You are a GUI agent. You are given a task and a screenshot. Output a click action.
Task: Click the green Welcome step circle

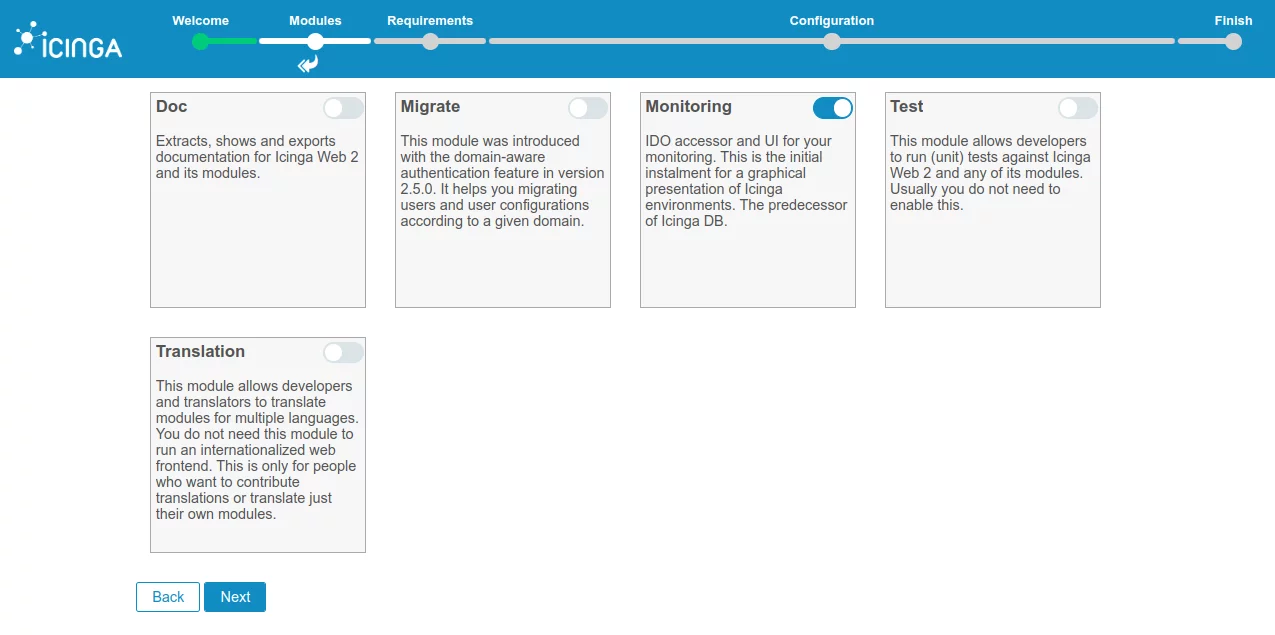(201, 41)
